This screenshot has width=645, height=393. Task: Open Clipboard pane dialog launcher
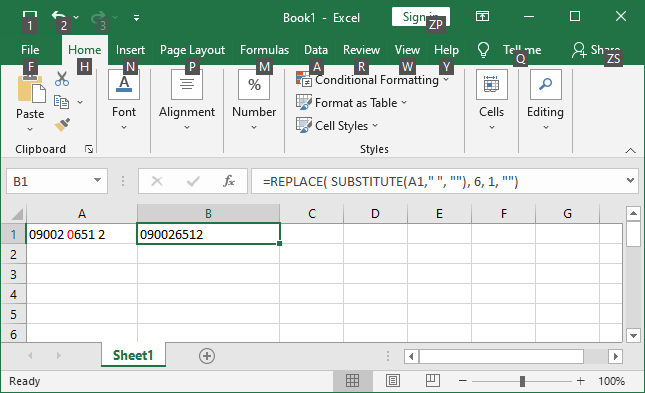point(89,149)
